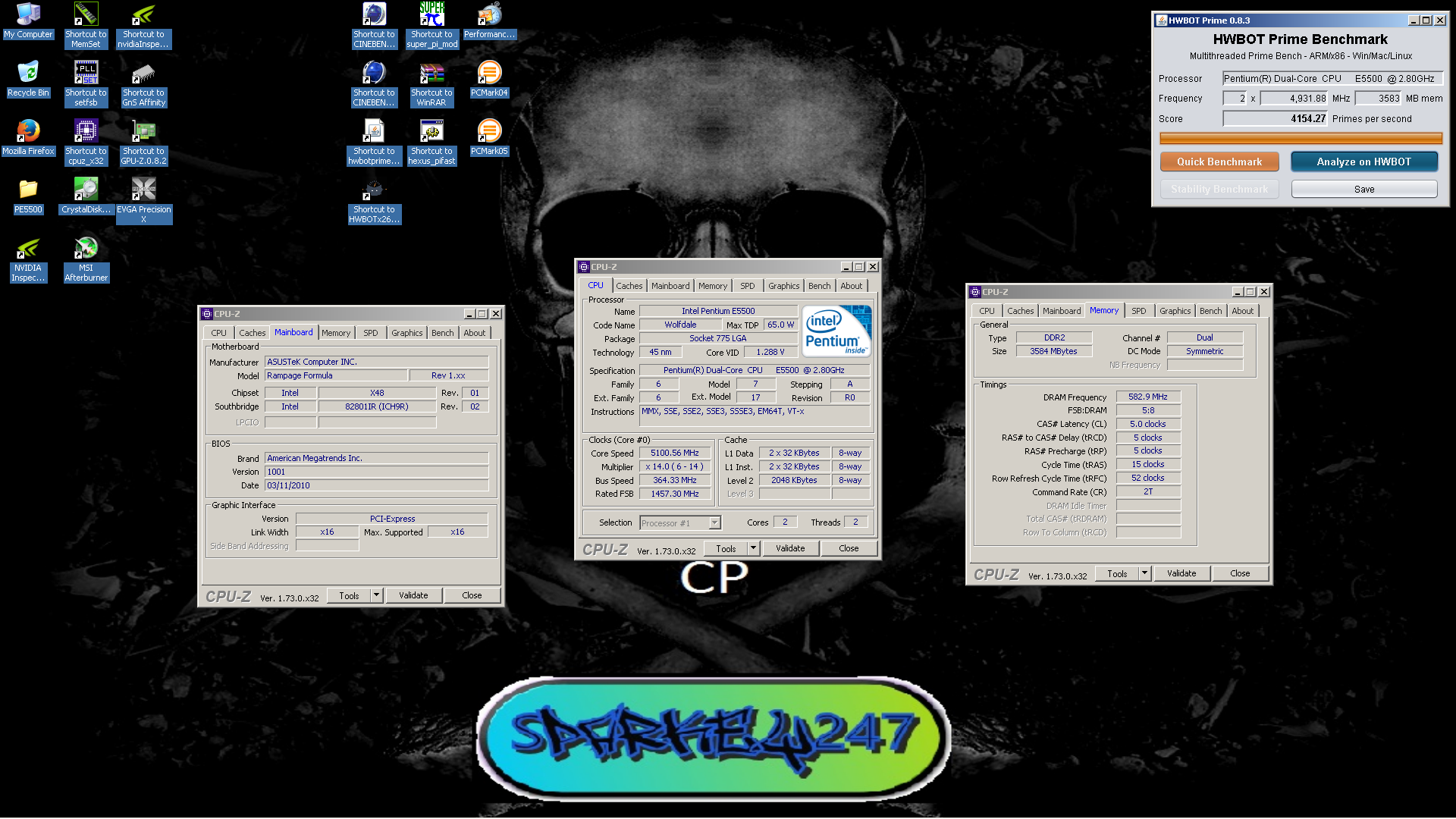
Task: Click Analyze on HWBOT button
Action: [1363, 162]
